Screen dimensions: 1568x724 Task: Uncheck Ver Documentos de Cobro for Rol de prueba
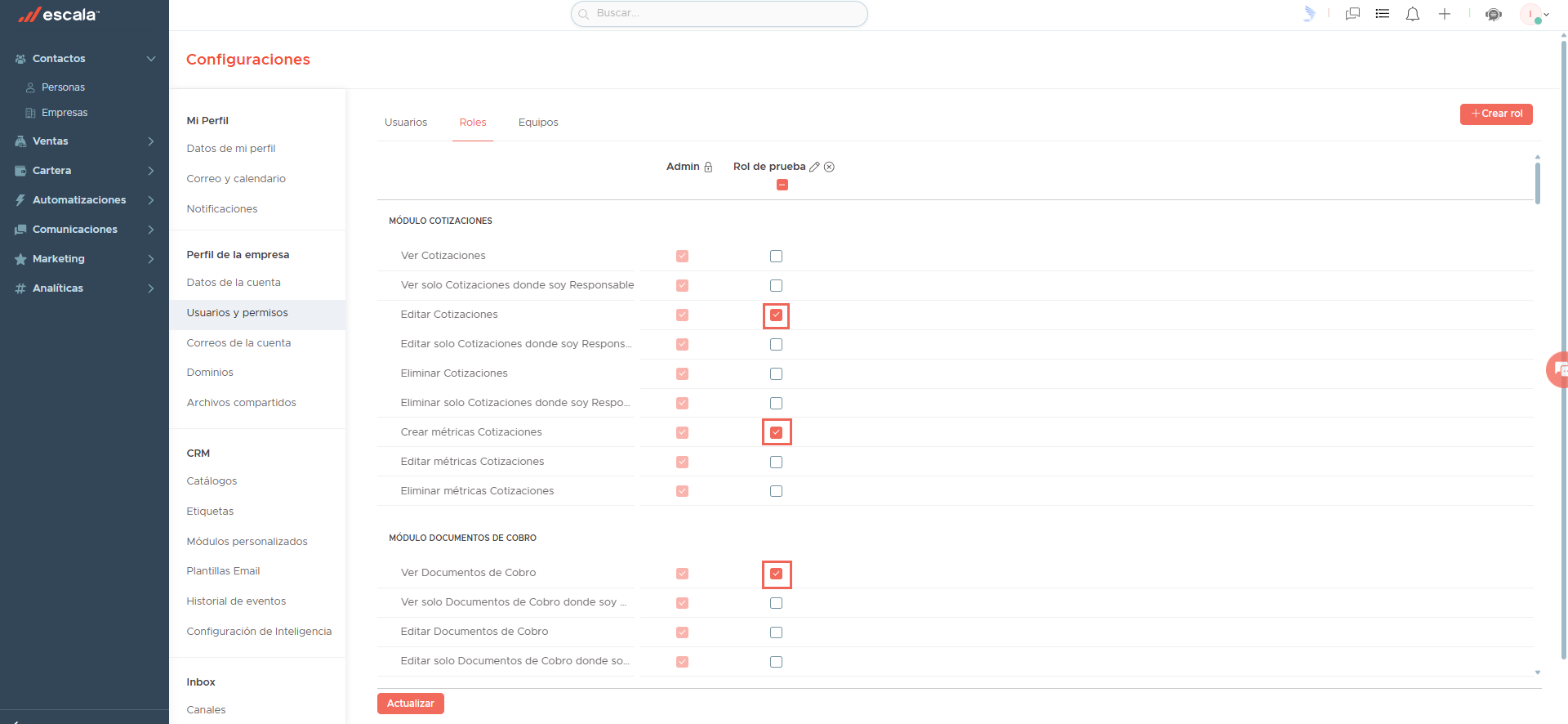(x=776, y=574)
